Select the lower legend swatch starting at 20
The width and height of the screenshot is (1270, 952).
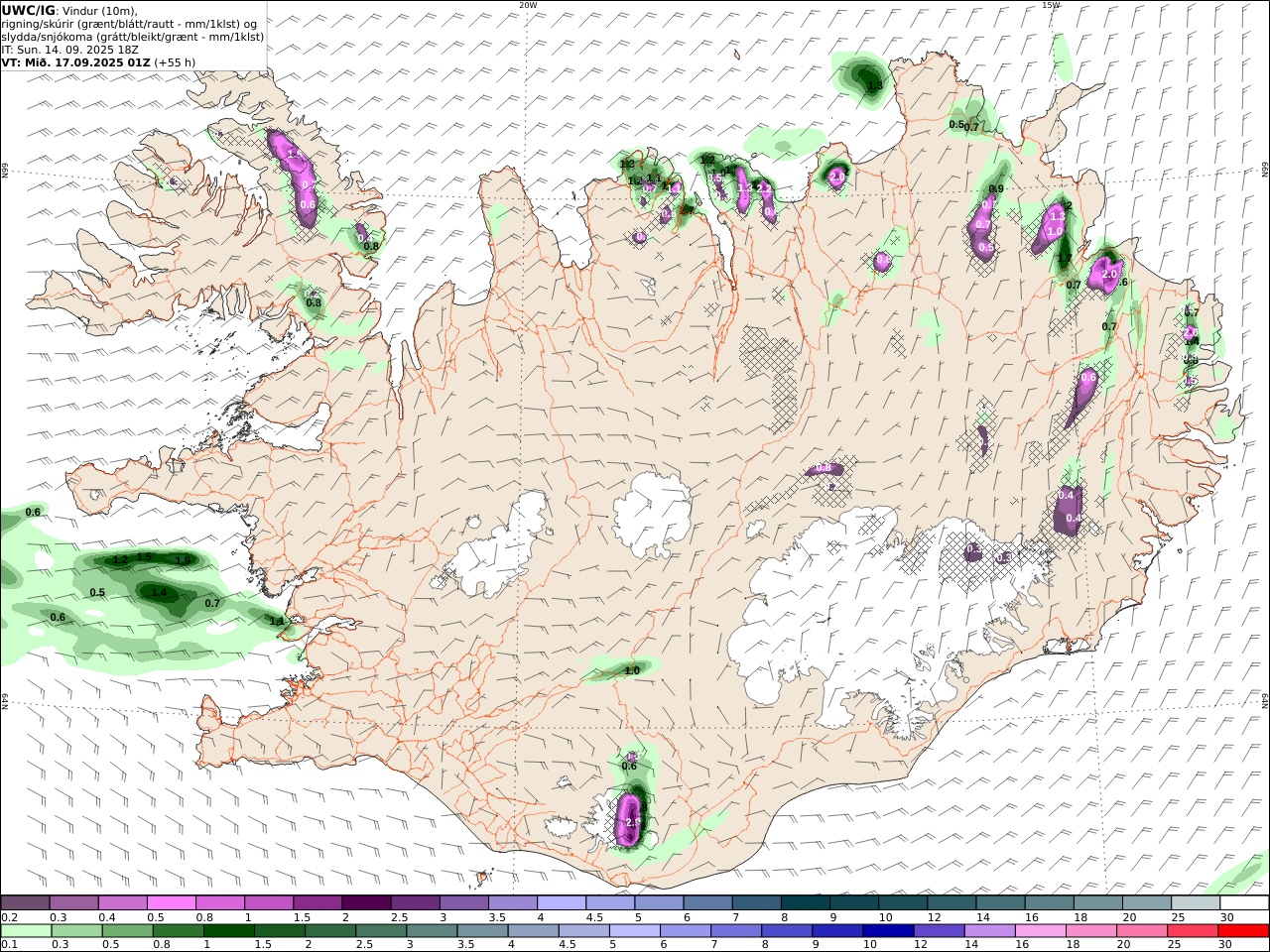pyautogui.click(x=1140, y=931)
